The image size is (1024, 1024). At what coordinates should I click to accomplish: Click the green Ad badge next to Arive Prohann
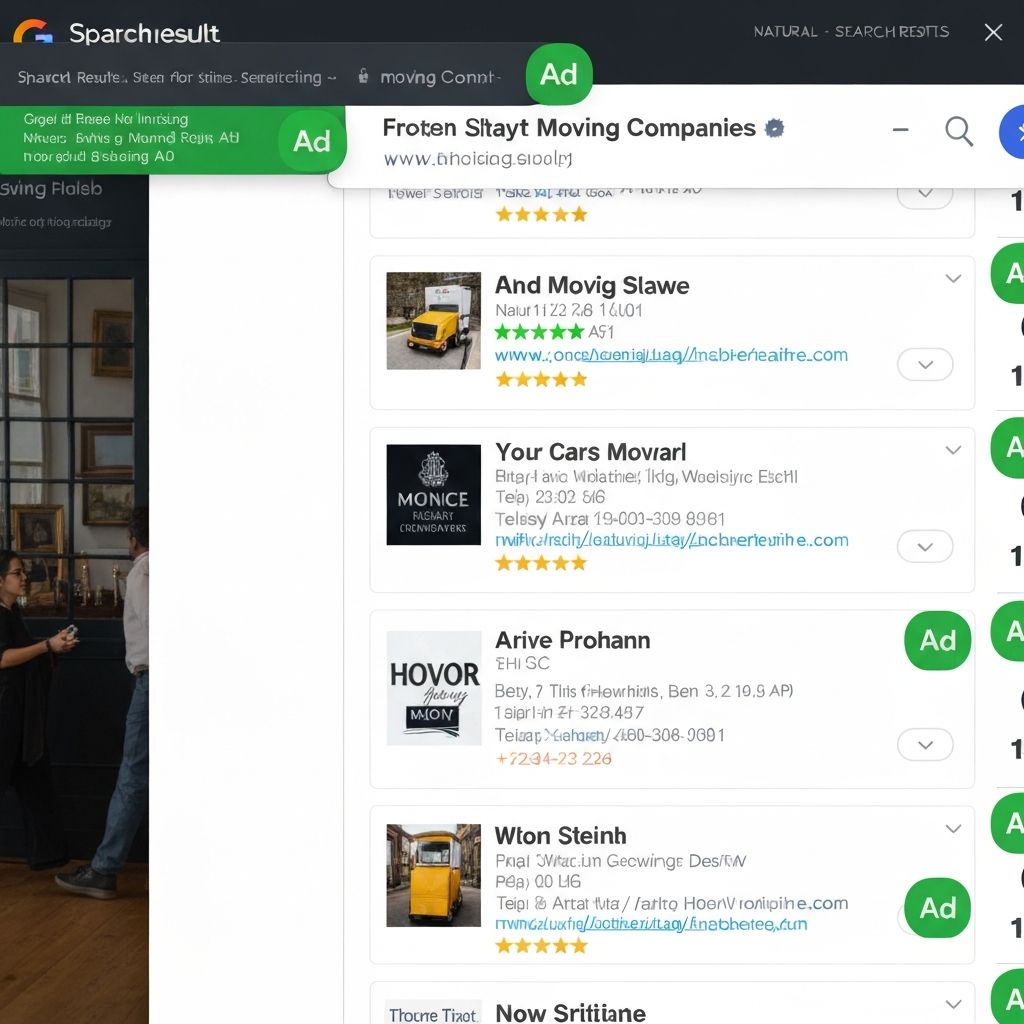(937, 641)
